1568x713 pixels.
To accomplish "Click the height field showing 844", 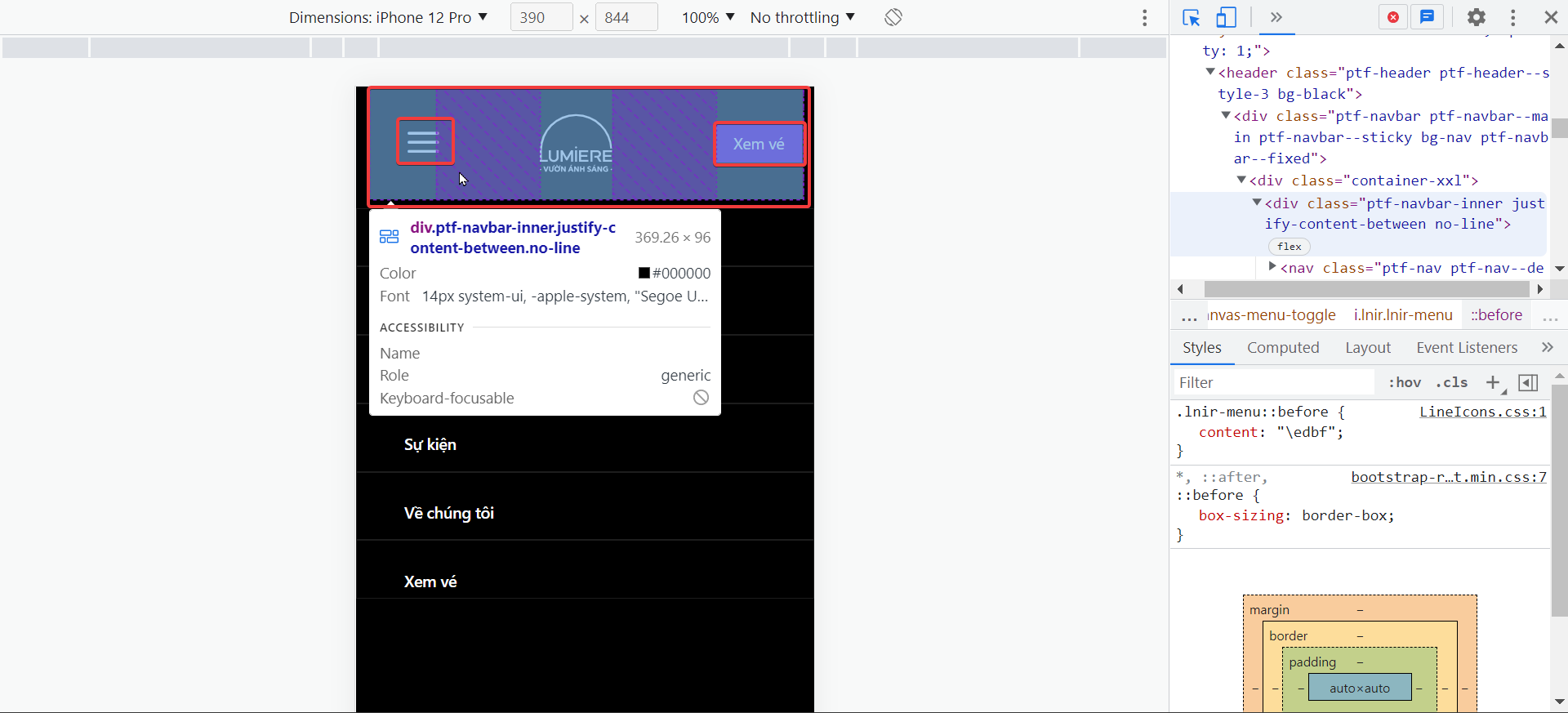I will 626,17.
